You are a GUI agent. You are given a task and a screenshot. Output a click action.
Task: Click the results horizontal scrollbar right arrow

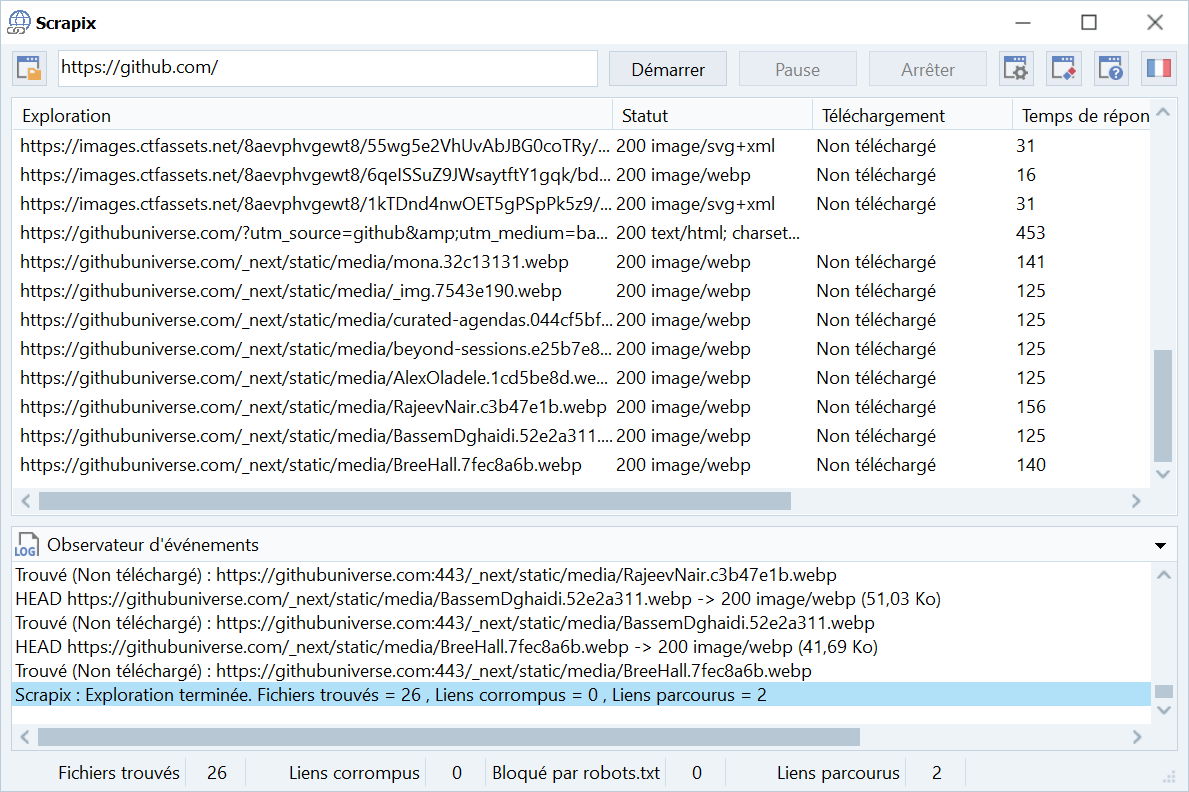pyautogui.click(x=1136, y=501)
